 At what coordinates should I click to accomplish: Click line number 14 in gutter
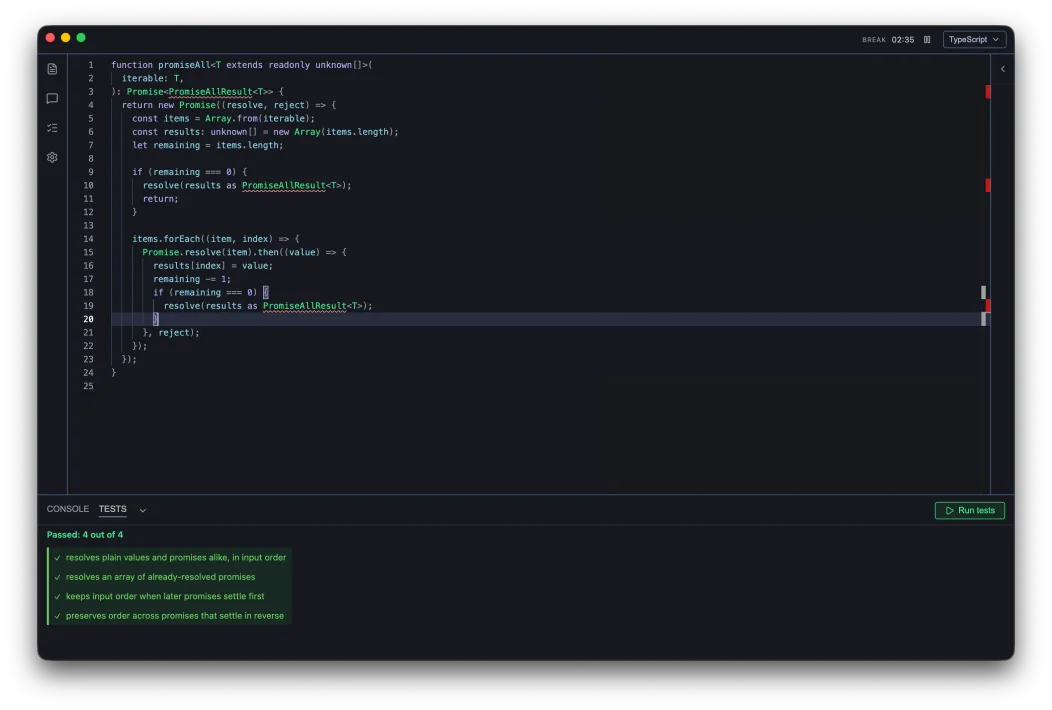pyautogui.click(x=88, y=239)
